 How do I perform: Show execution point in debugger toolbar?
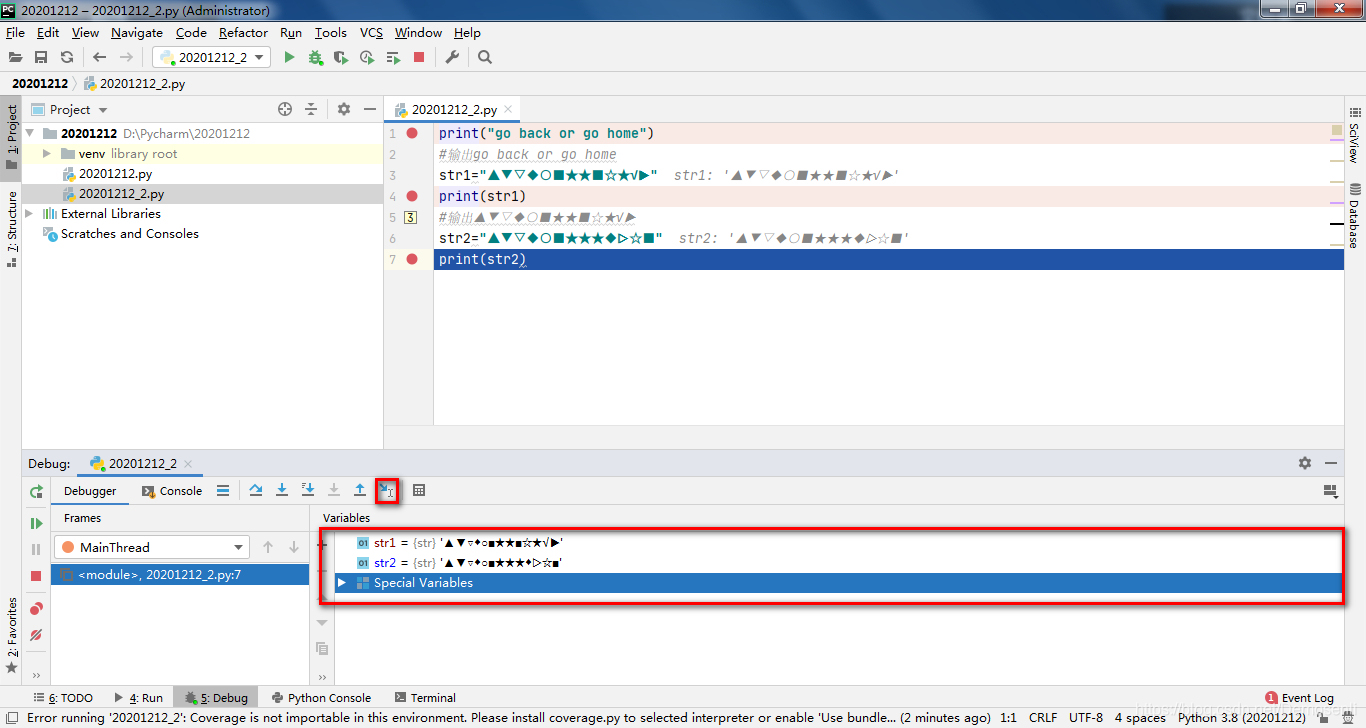coord(223,490)
